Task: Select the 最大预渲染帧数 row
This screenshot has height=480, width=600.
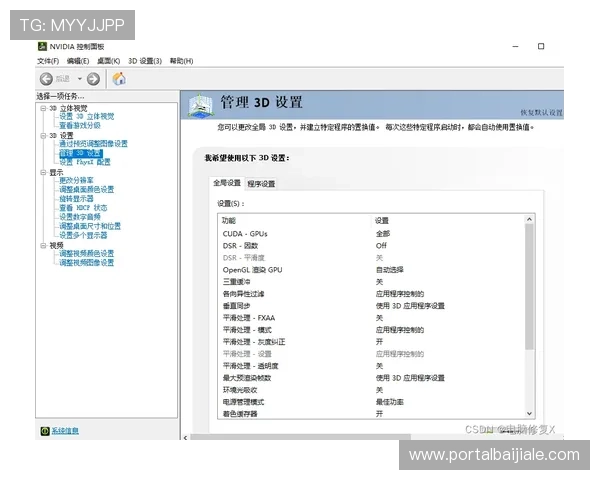Action: [371, 378]
